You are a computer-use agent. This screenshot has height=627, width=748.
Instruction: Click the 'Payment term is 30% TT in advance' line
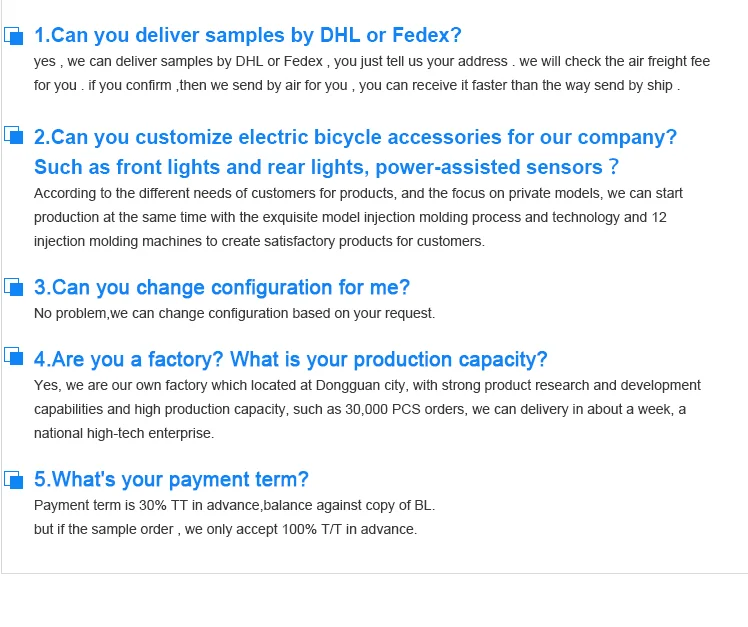point(234,505)
